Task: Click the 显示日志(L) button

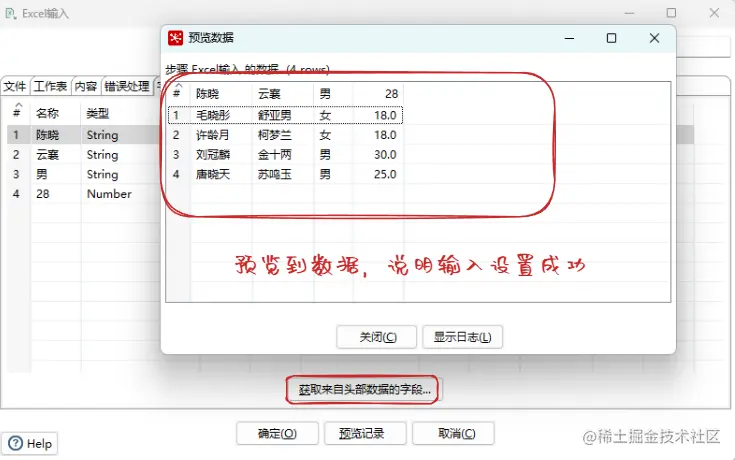Action: point(463,337)
